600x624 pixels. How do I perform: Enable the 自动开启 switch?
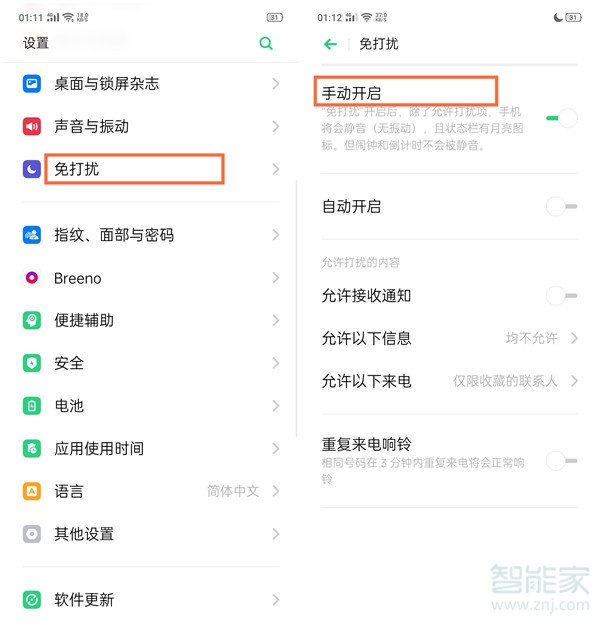(562, 206)
